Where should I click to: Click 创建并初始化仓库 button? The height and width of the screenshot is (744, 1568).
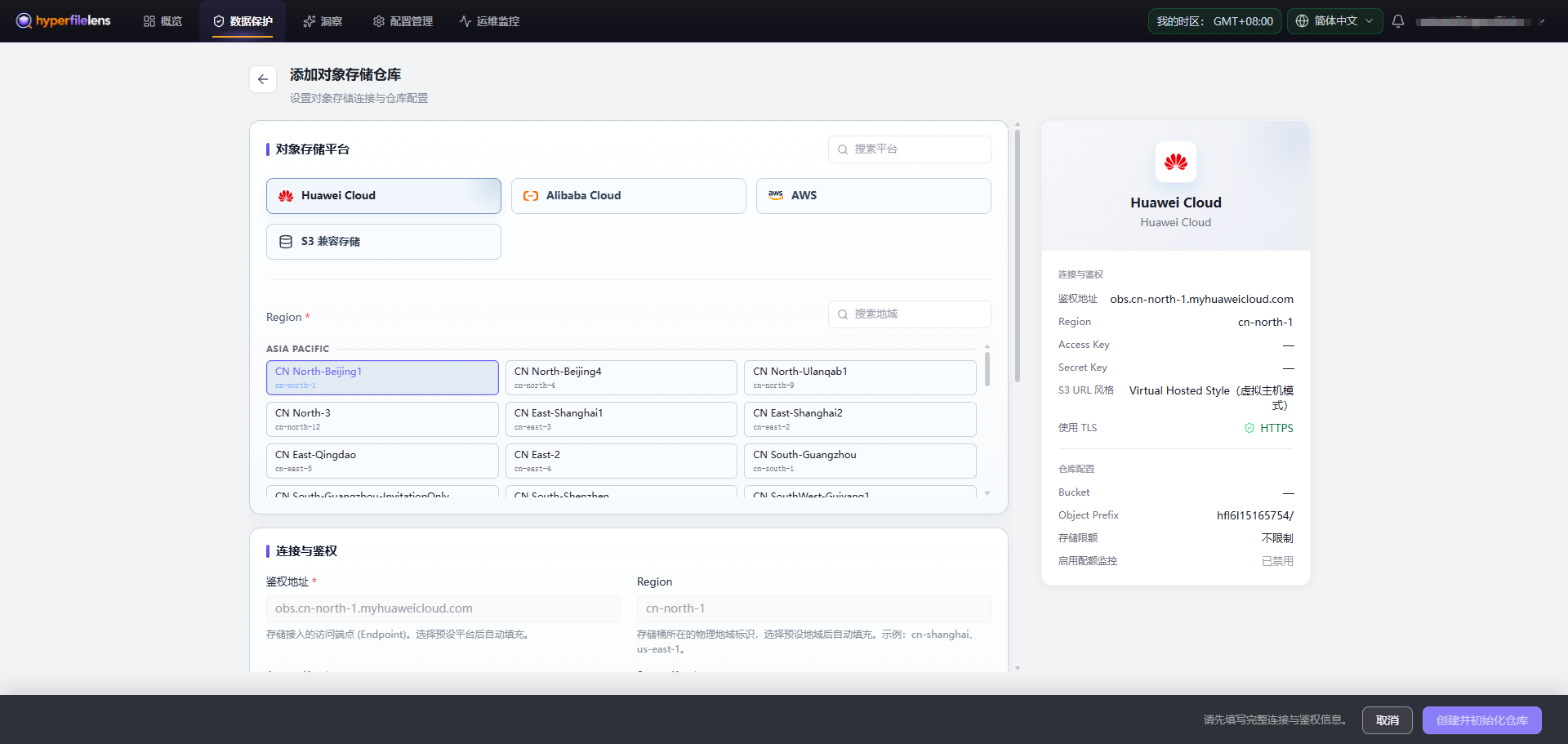click(x=1482, y=720)
